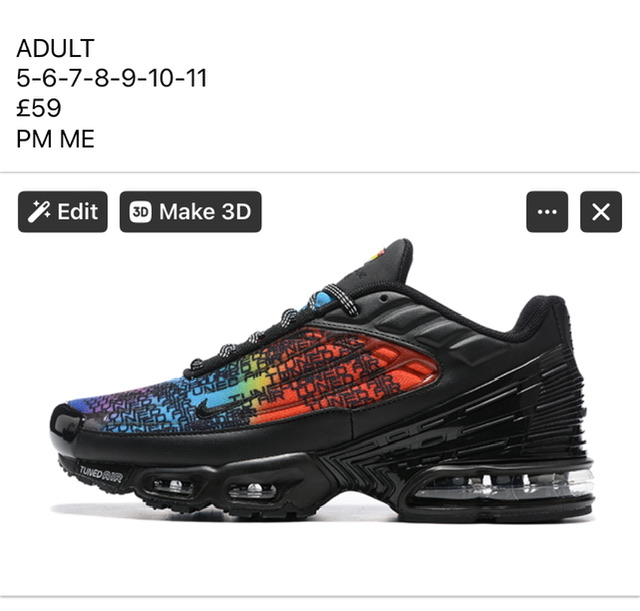
Task: Click the Tuned Air logo on the sole
Action: click(x=100, y=474)
